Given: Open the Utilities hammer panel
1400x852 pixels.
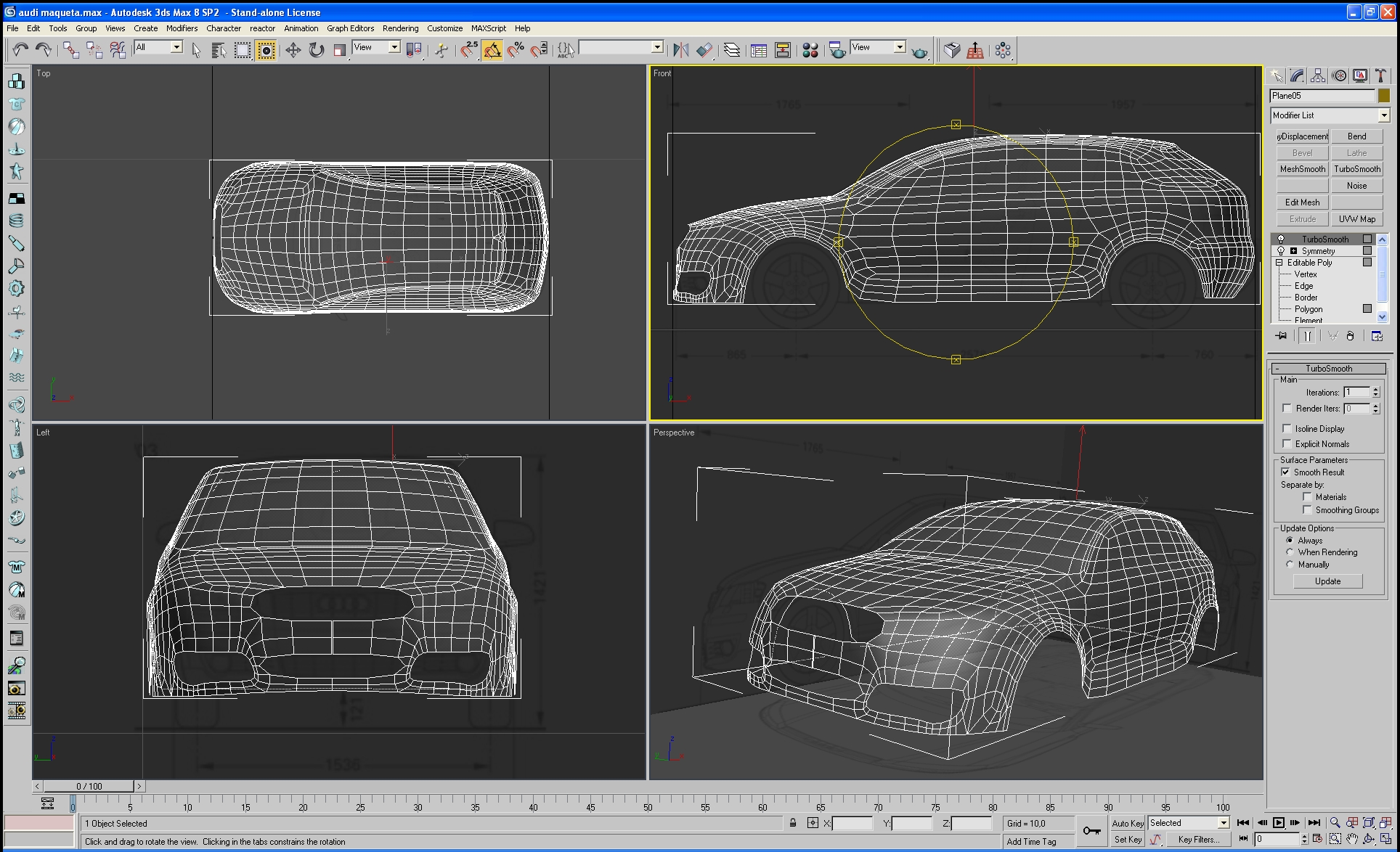Looking at the screenshot, I should 1380,75.
